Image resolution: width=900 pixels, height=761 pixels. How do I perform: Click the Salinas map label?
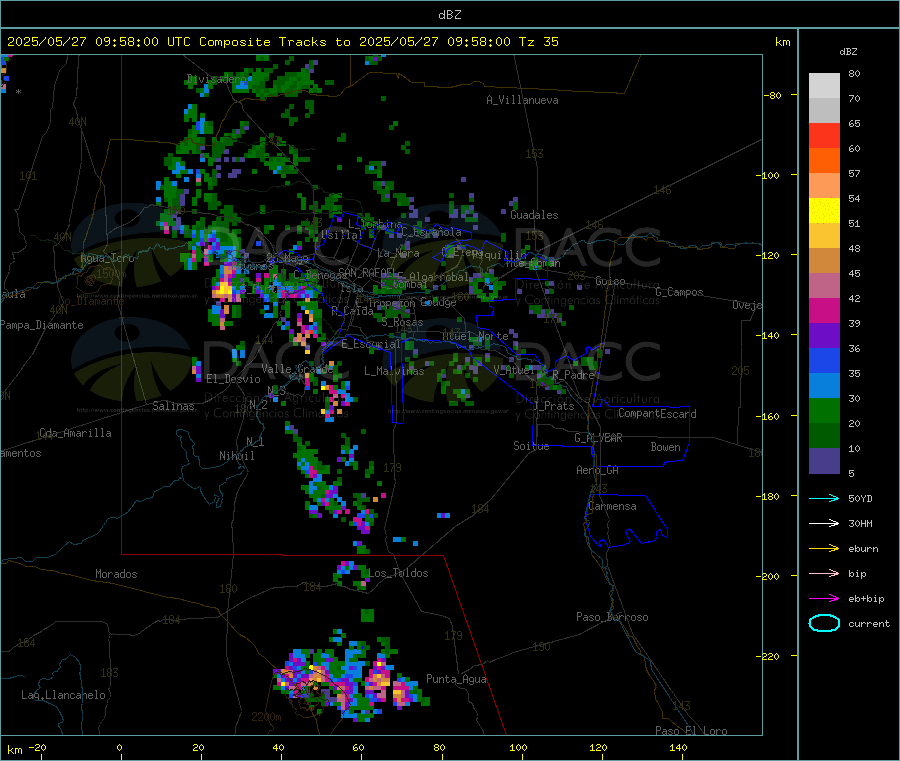coord(173,406)
